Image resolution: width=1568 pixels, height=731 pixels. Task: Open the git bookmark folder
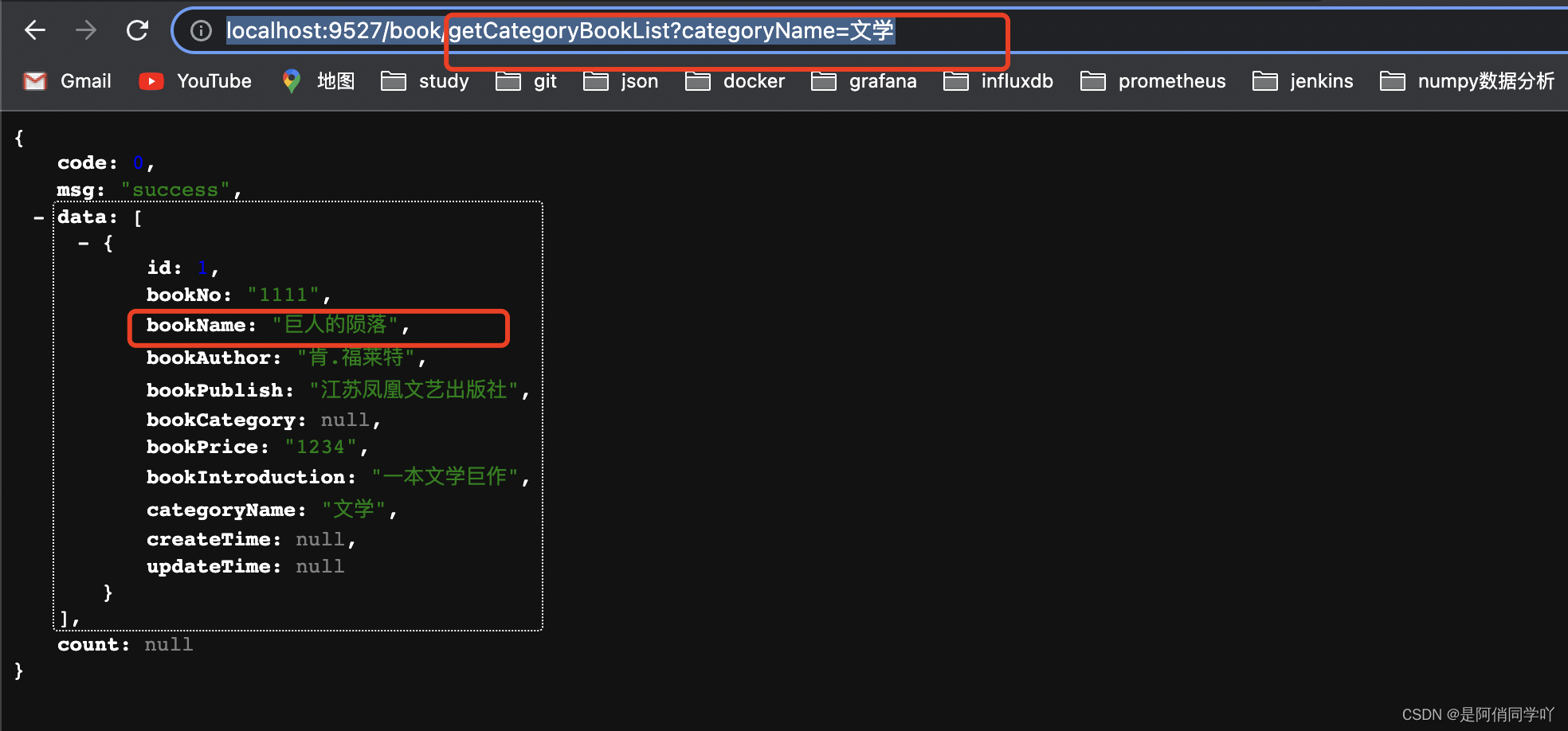tap(526, 81)
